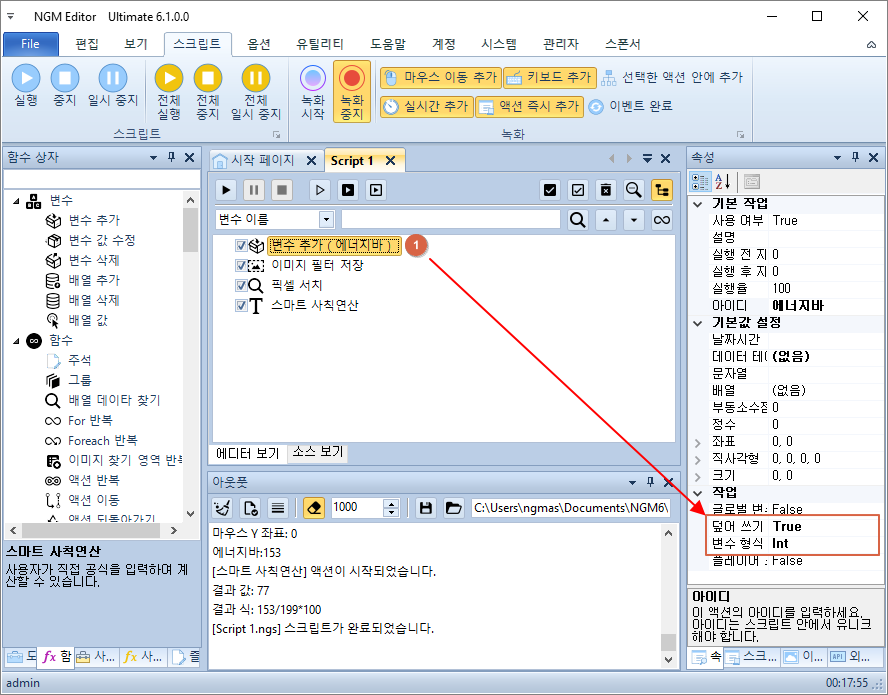The width and height of the screenshot is (888, 695).
Task: Click the check-all actions icon
Action: tap(549, 190)
